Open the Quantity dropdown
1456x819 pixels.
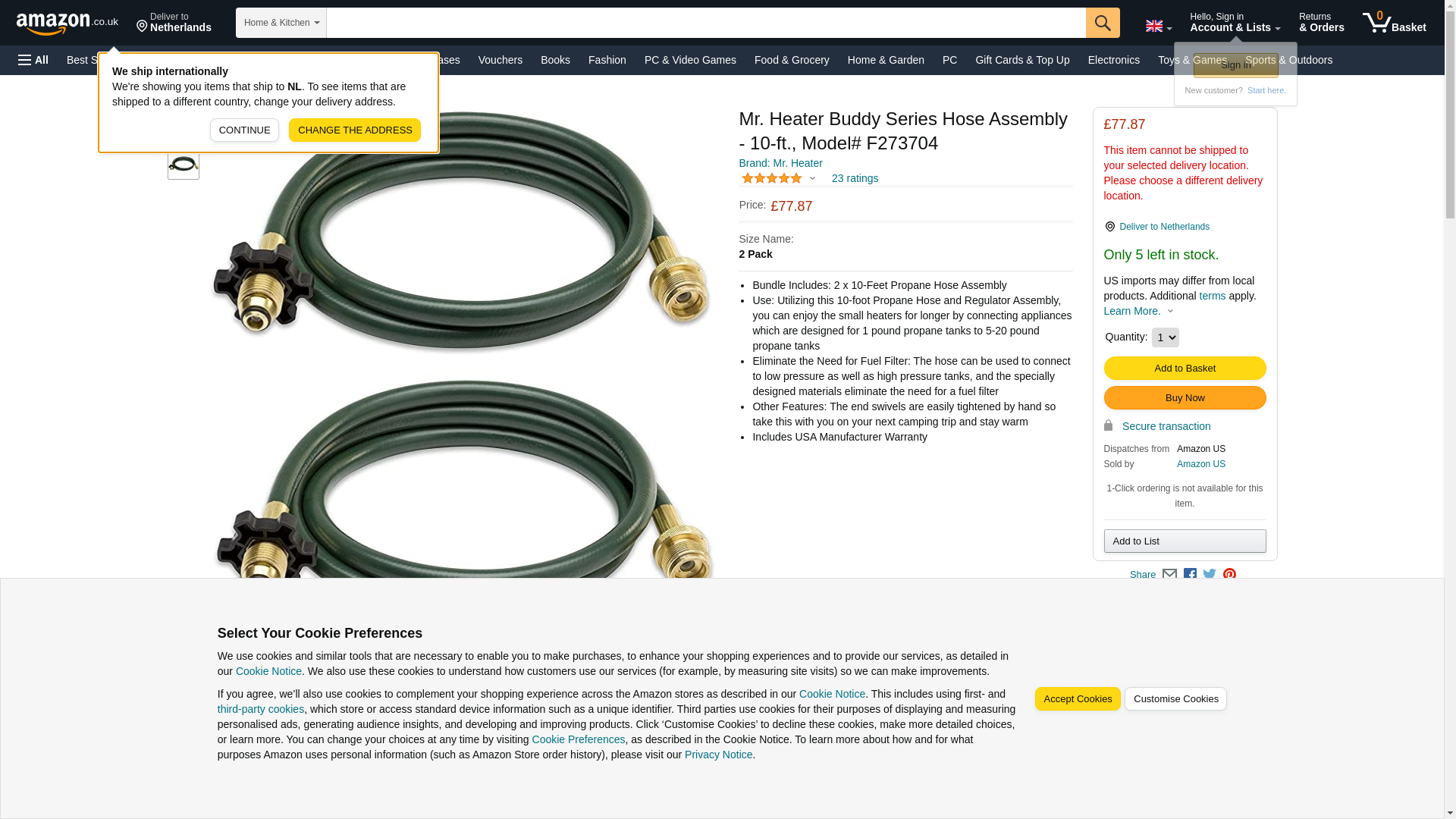pos(1165,337)
